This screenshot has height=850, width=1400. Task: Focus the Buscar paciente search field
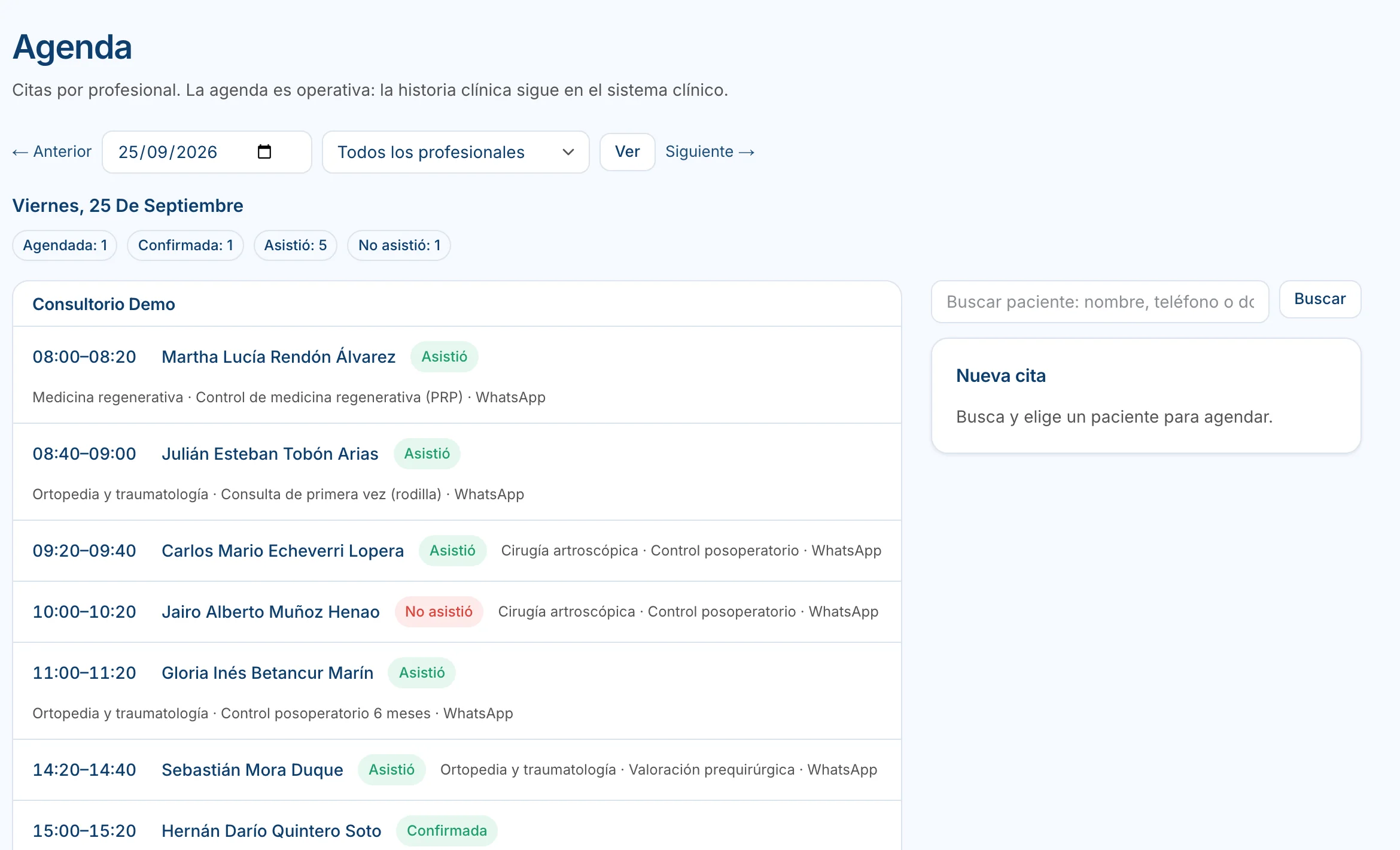coord(1100,302)
